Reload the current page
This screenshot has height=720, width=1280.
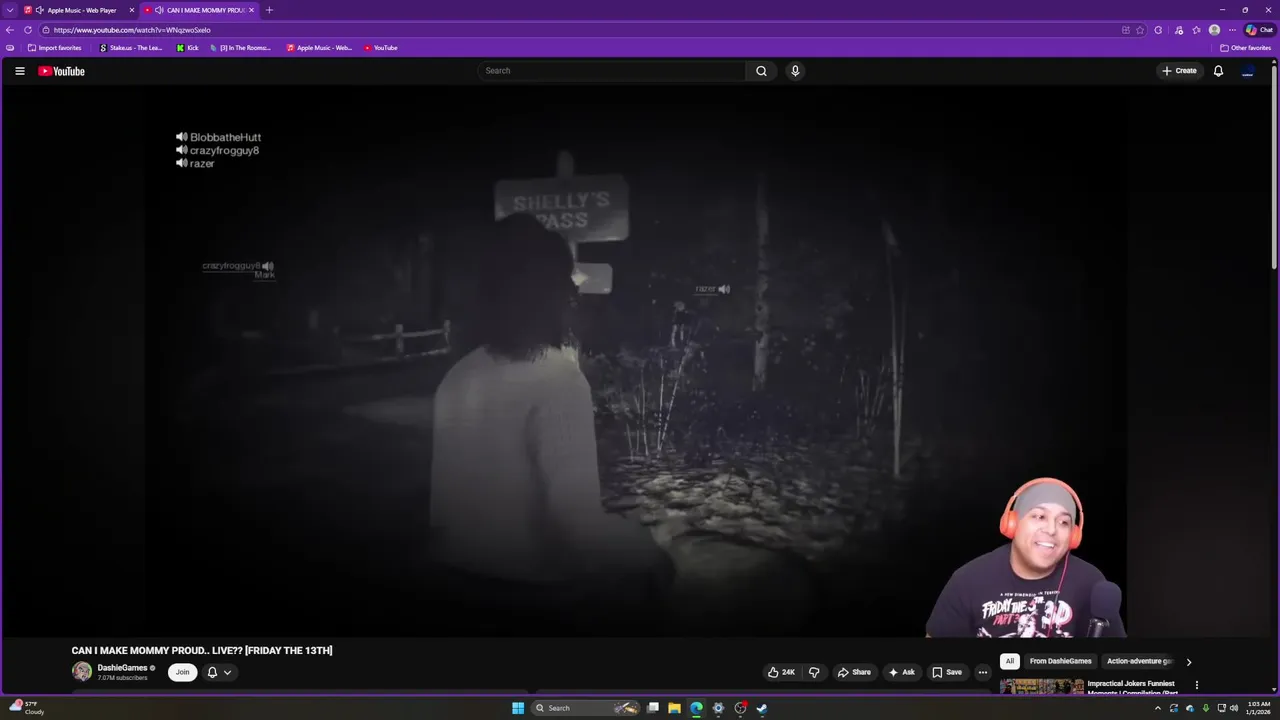28,30
